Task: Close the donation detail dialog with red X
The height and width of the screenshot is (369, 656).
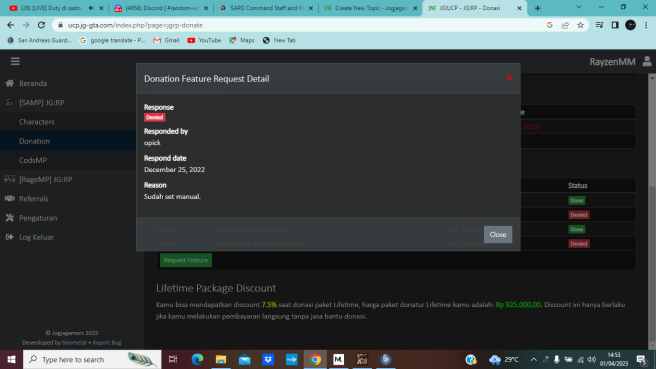Action: click(x=509, y=77)
